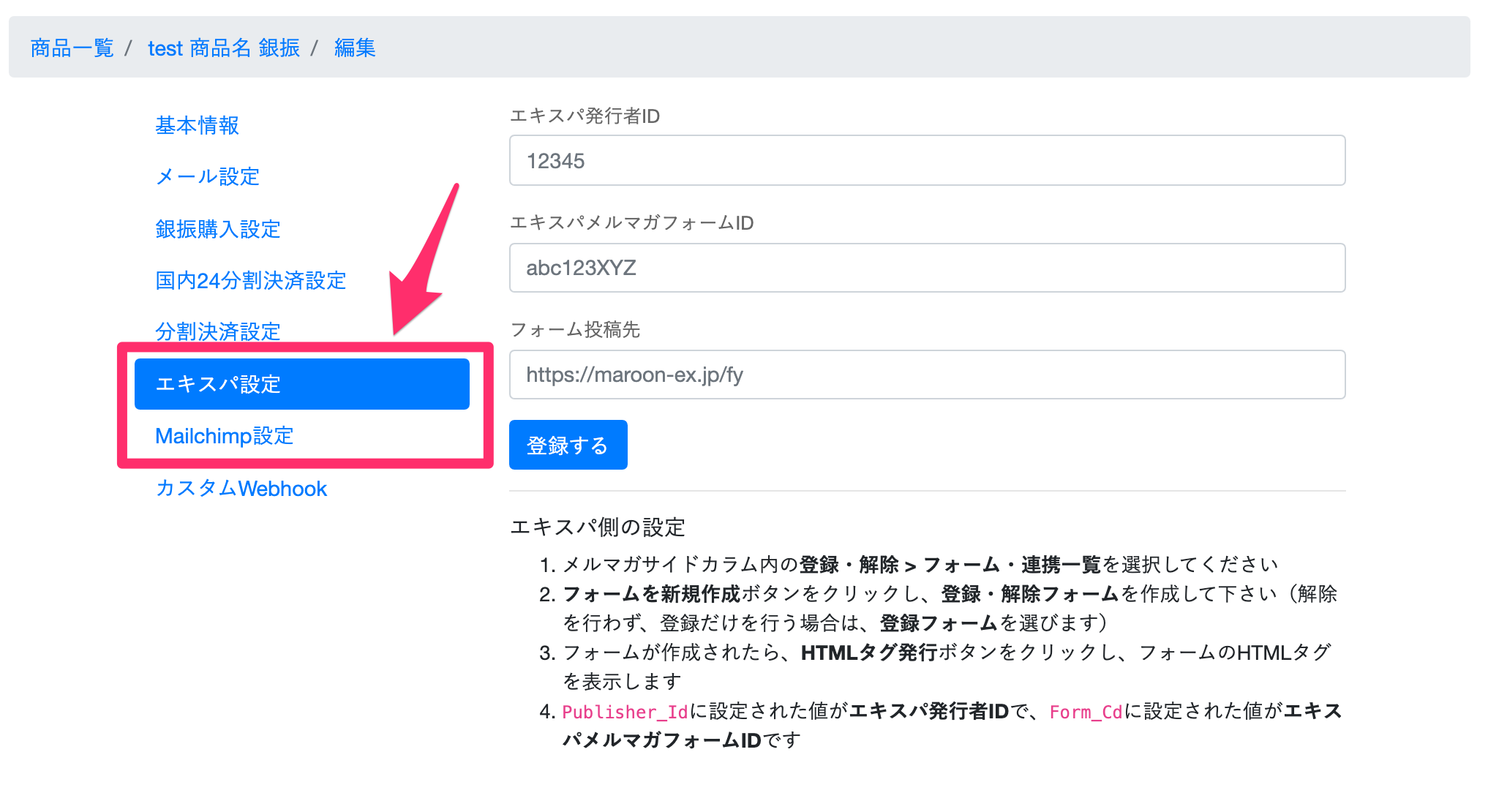
Task: Switch to Mailchimp設定
Action: tap(224, 436)
